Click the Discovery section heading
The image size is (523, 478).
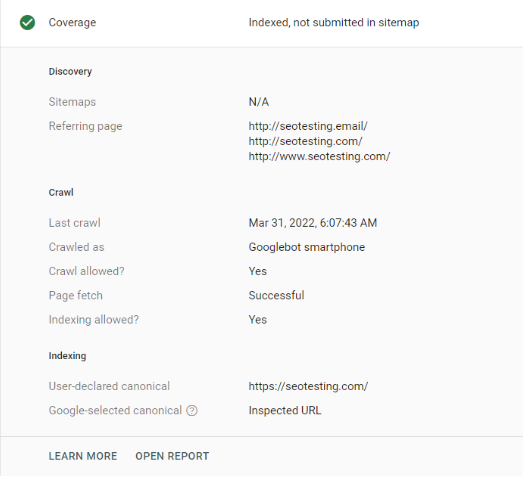click(70, 71)
